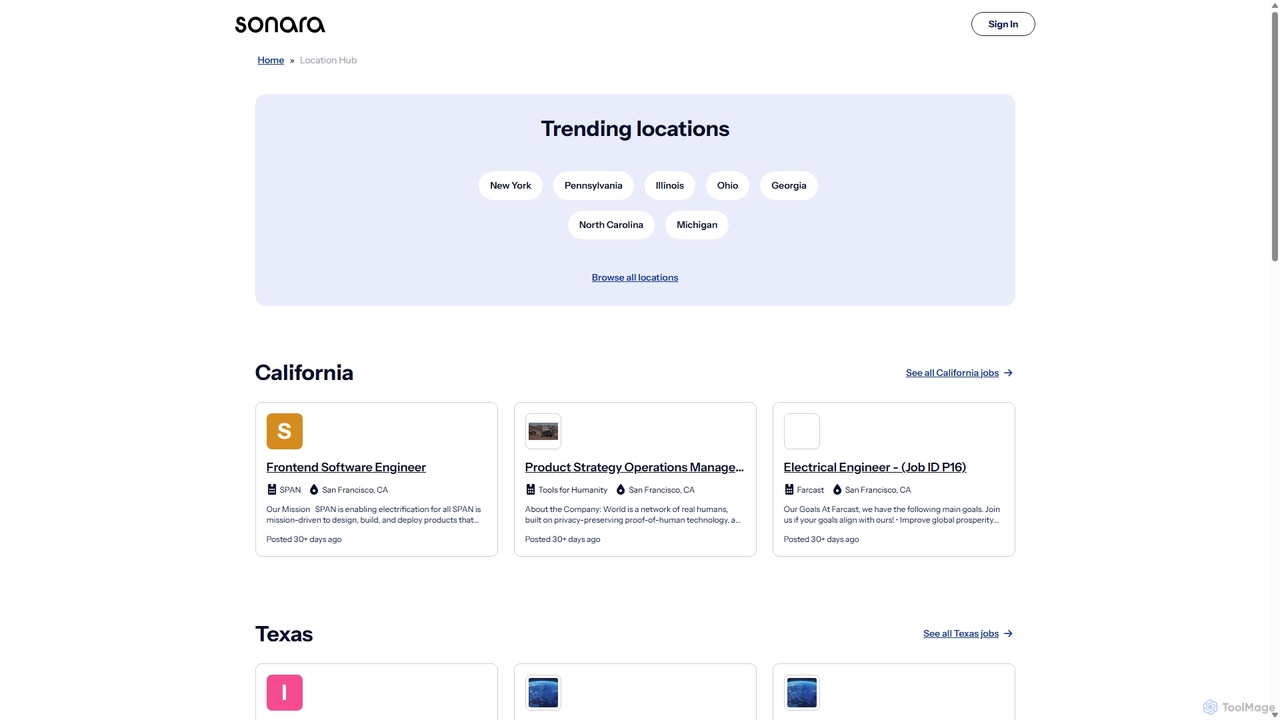Click 'Posted 30+ days ago' in Farcast card
This screenshot has width=1280, height=720.
point(821,539)
